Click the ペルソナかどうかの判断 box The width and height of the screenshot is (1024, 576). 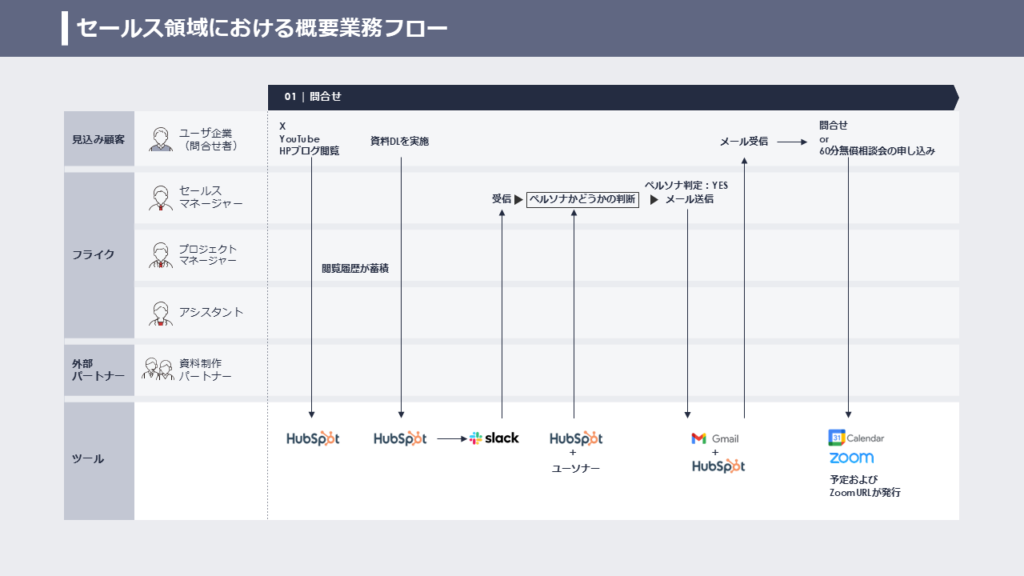pos(582,199)
